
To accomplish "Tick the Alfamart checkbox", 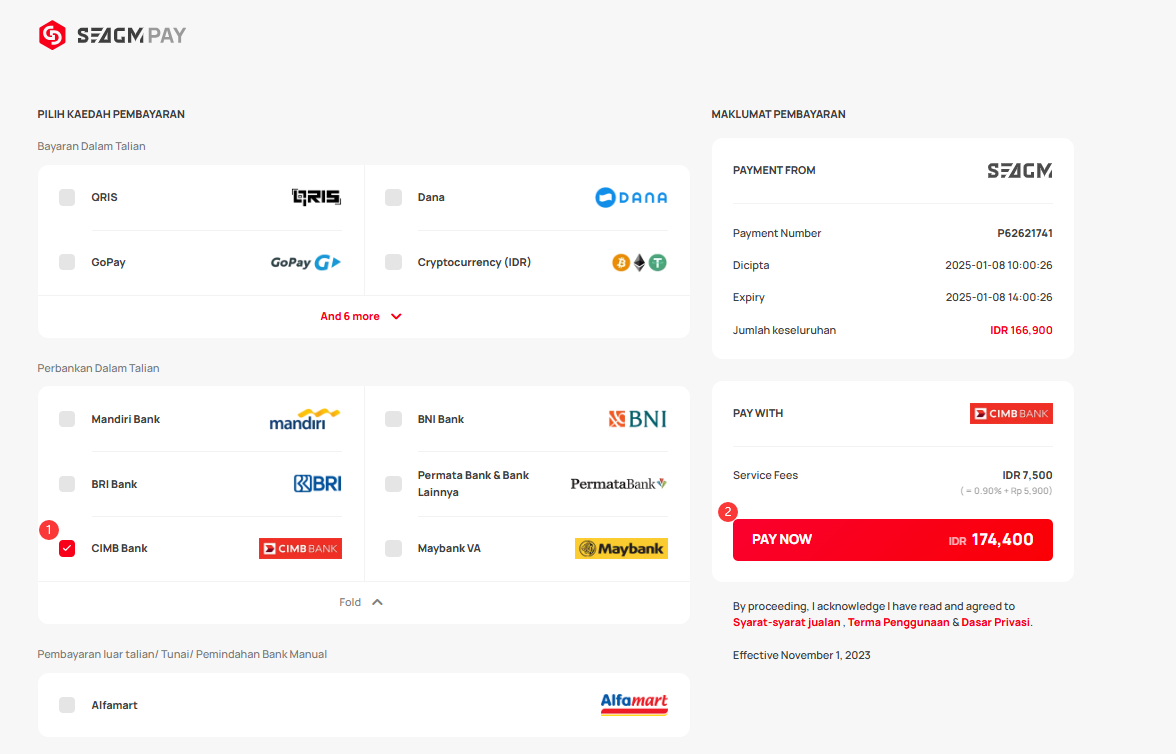I will [67, 704].
